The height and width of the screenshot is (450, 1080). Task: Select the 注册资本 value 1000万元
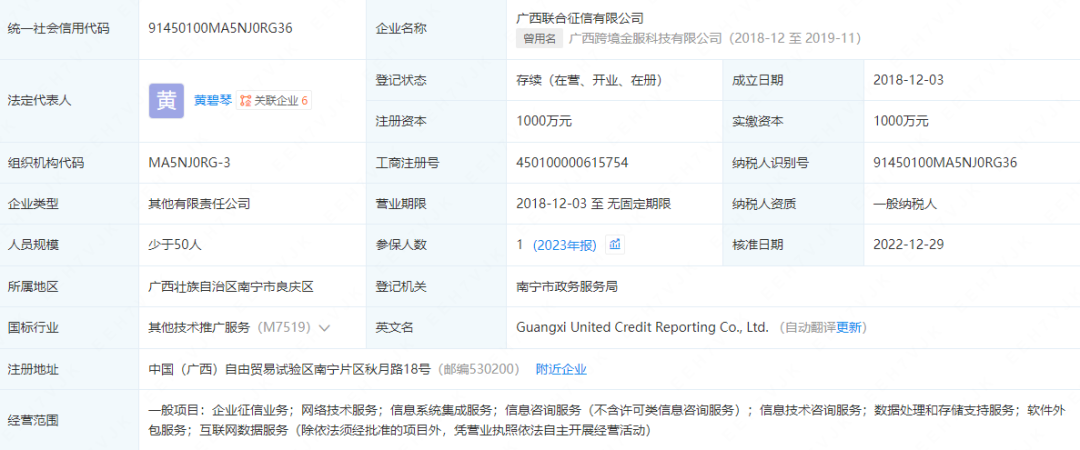[x=544, y=121]
